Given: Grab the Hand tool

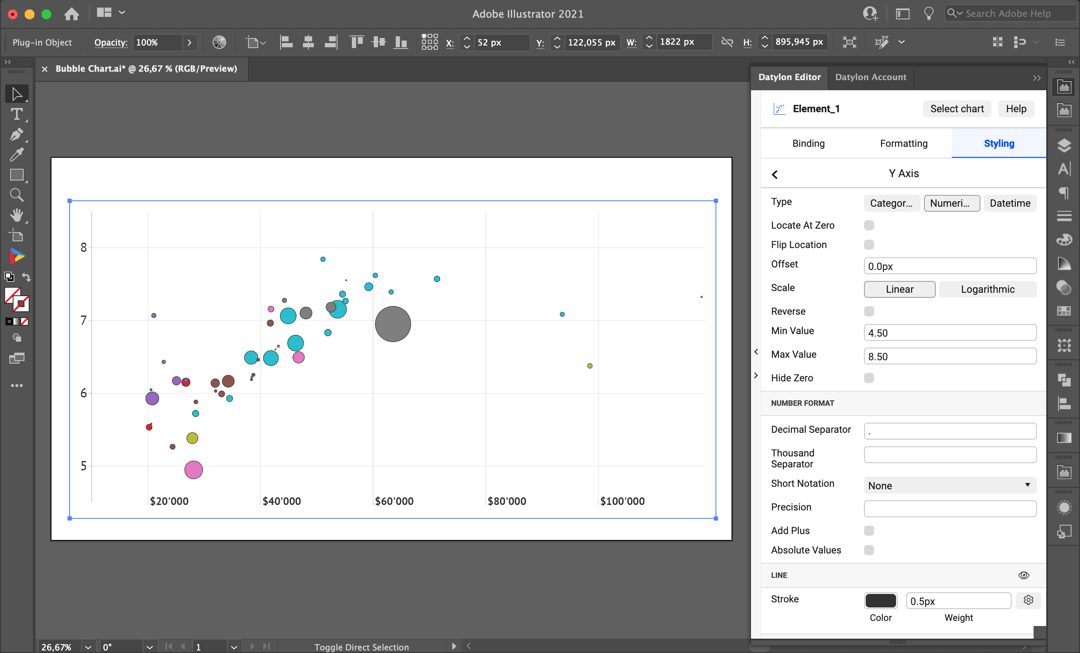Looking at the screenshot, I should pyautogui.click(x=16, y=212).
